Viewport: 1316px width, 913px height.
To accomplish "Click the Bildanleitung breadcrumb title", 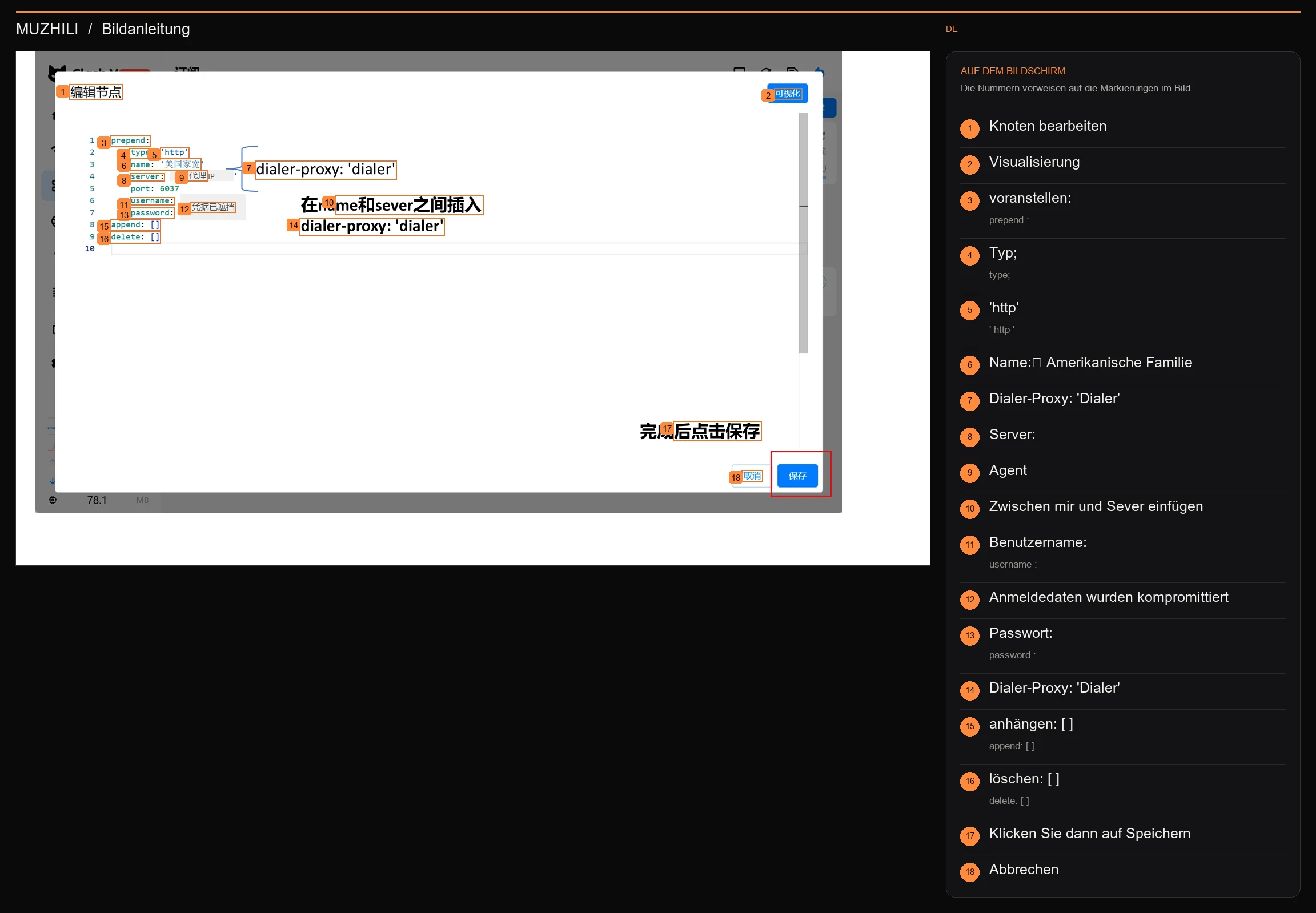I will click(145, 29).
